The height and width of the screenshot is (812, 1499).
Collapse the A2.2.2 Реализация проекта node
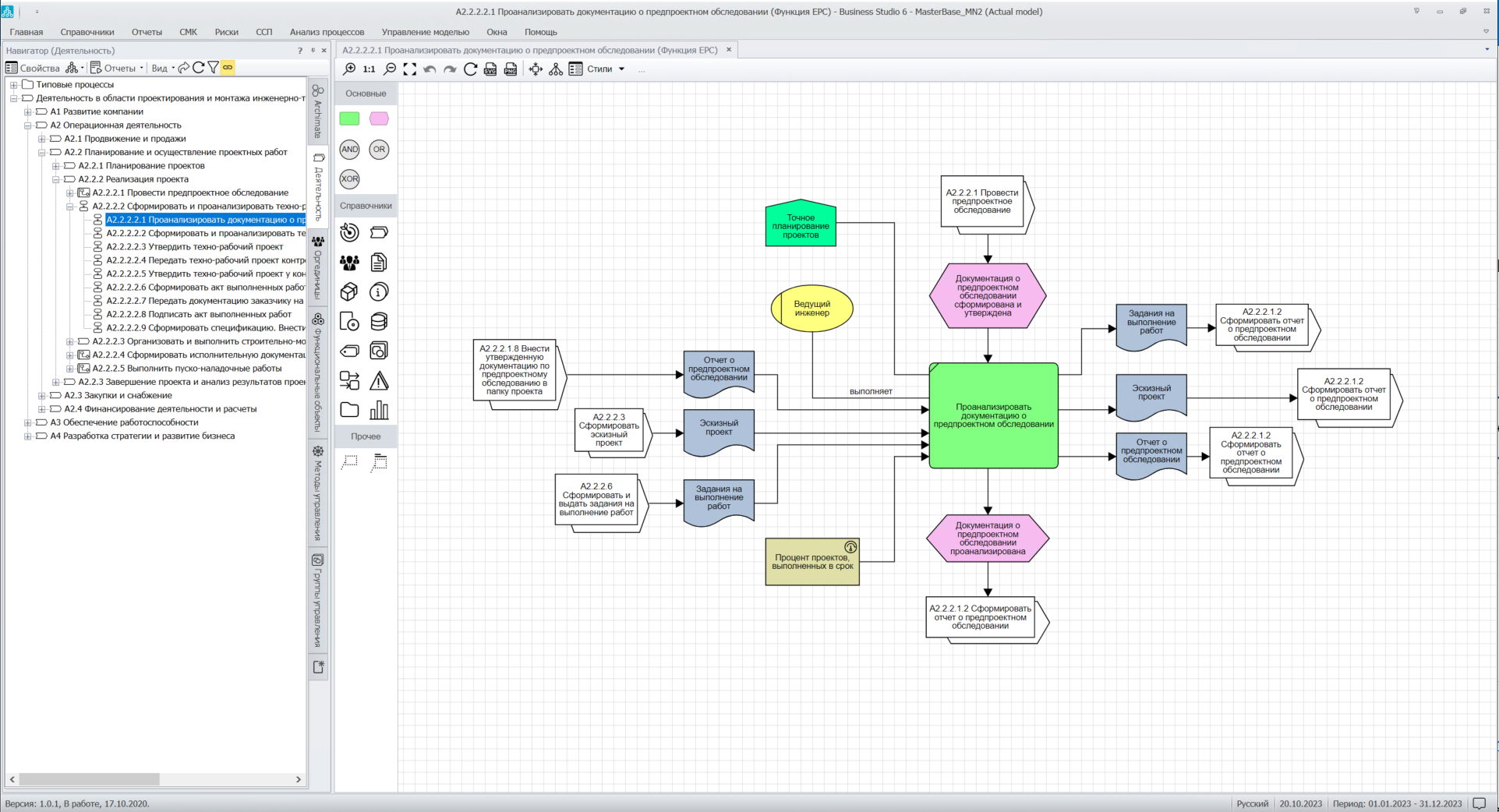56,179
